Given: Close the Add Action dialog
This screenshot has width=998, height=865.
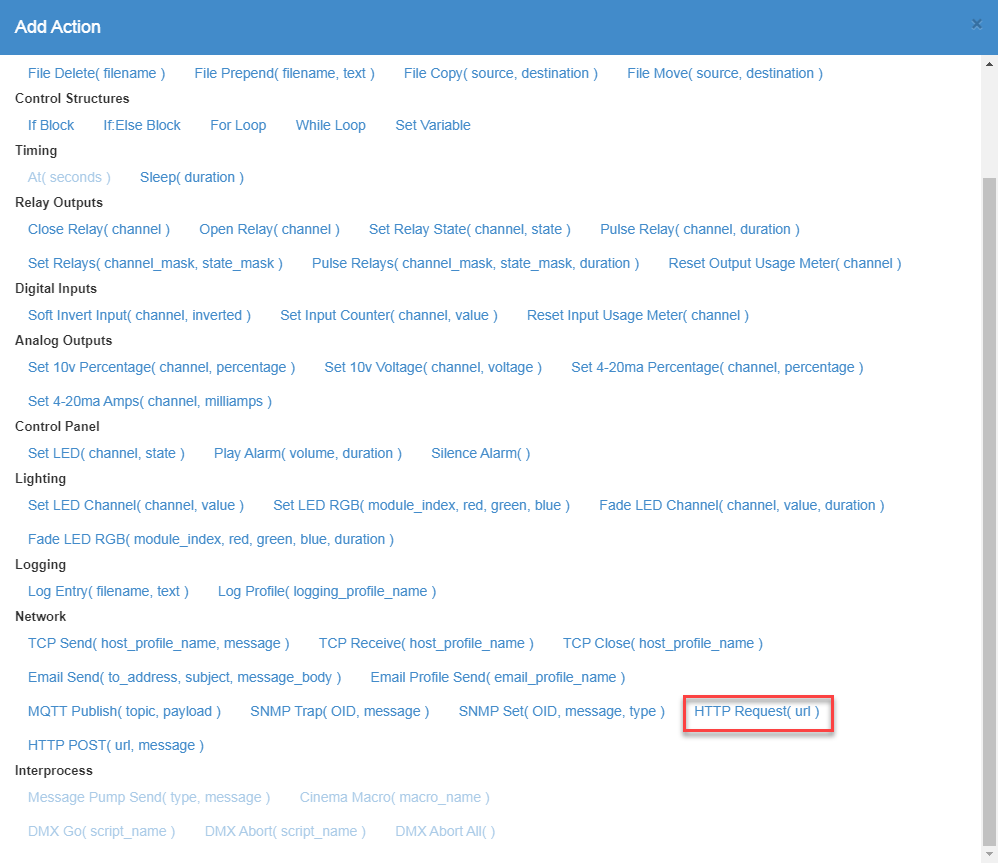Looking at the screenshot, I should click(976, 24).
